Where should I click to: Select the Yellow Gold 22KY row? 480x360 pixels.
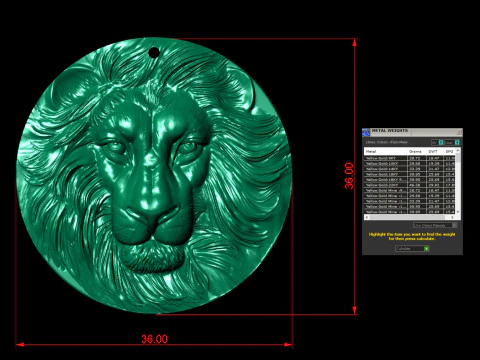tap(409, 185)
